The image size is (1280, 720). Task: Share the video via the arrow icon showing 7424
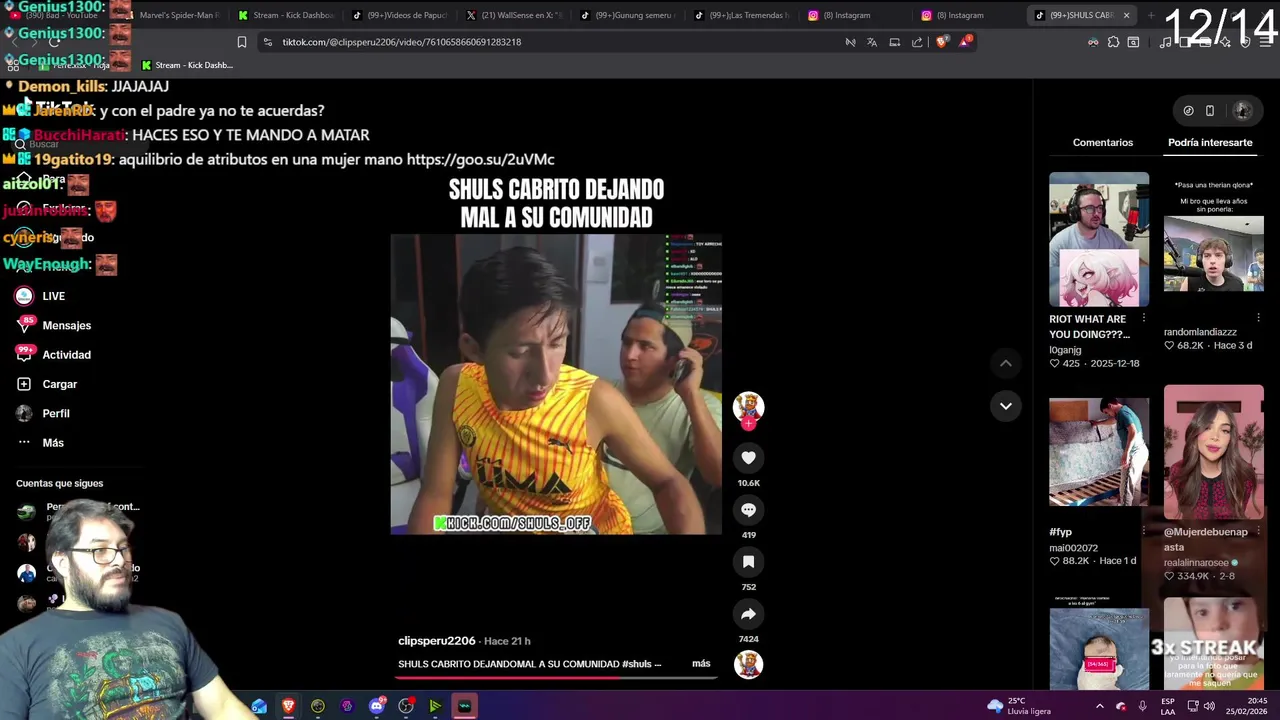748,613
